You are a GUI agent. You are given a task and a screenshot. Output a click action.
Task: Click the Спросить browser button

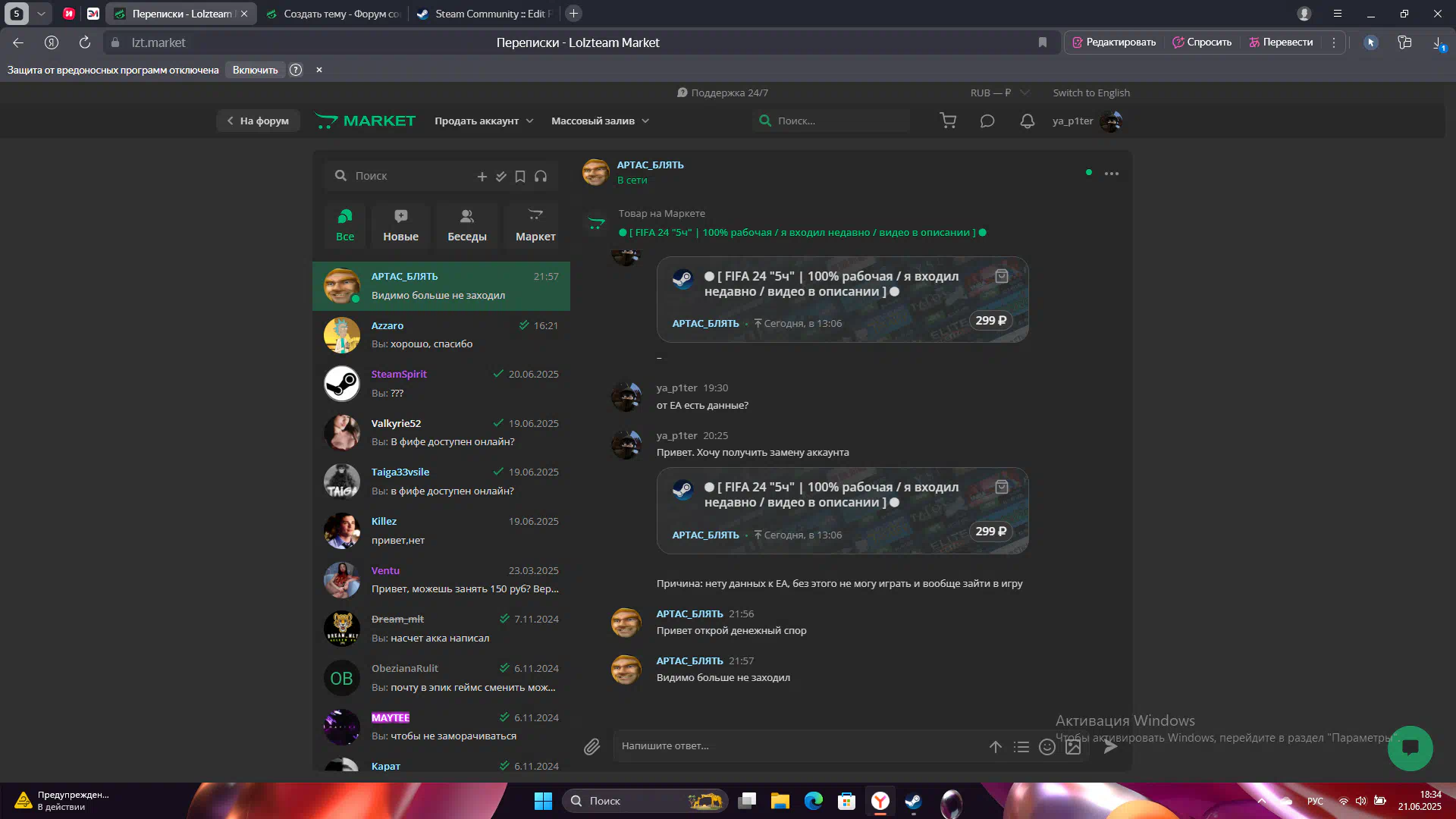1202,42
